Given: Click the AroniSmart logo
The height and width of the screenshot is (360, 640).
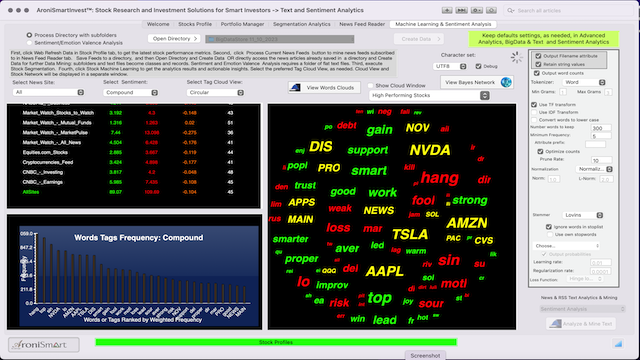Looking at the screenshot, I should (44, 345).
